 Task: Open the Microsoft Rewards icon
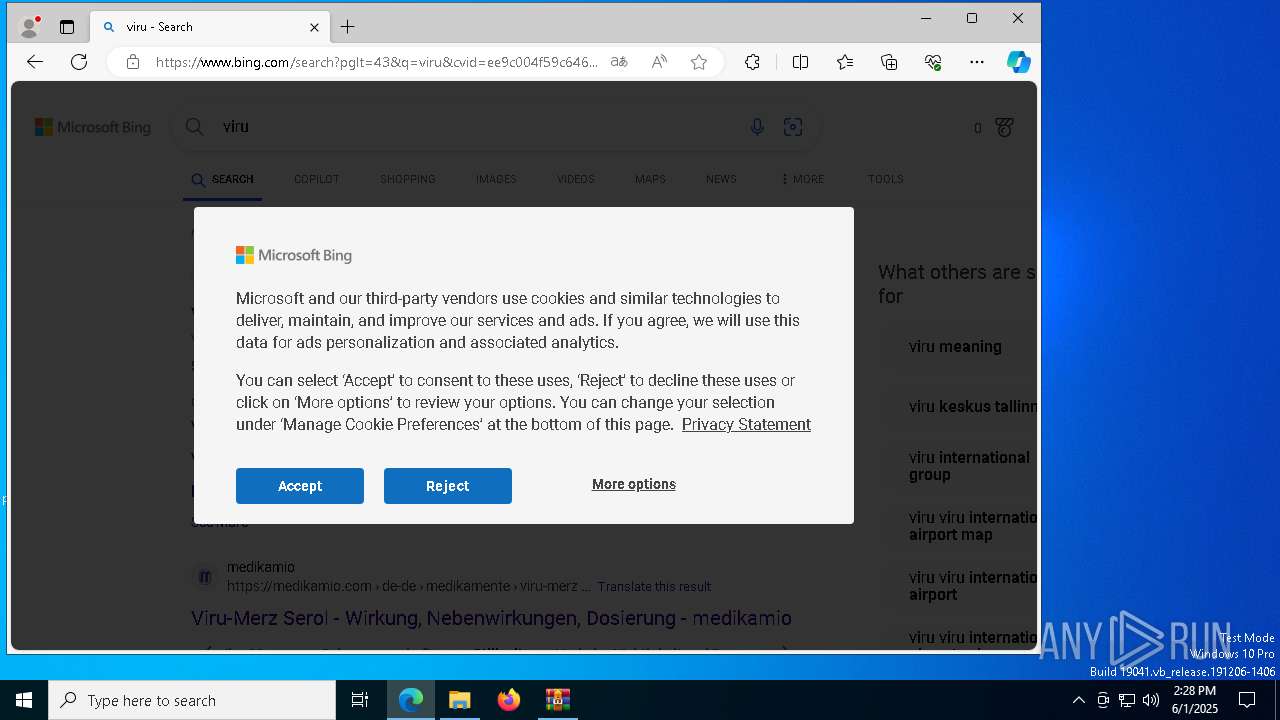click(1005, 127)
